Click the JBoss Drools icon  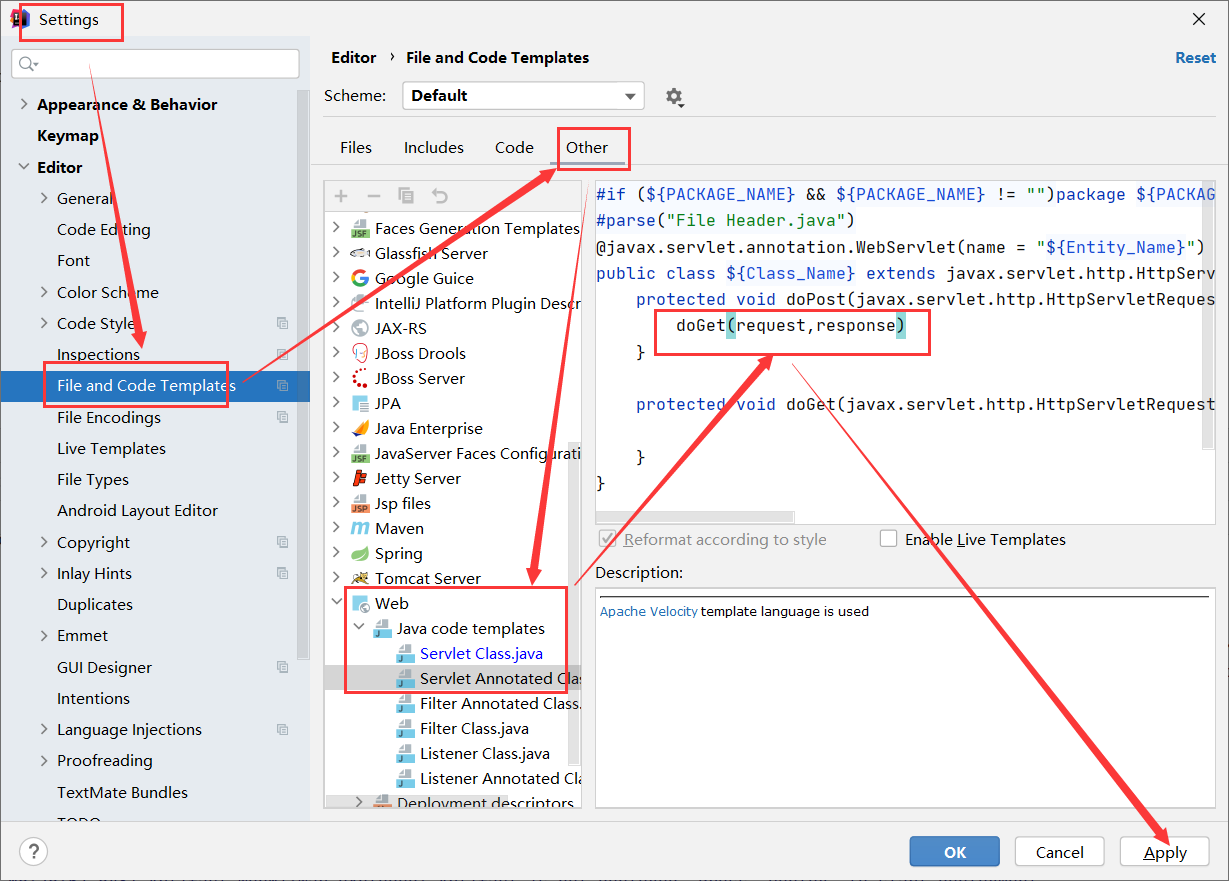coord(360,353)
